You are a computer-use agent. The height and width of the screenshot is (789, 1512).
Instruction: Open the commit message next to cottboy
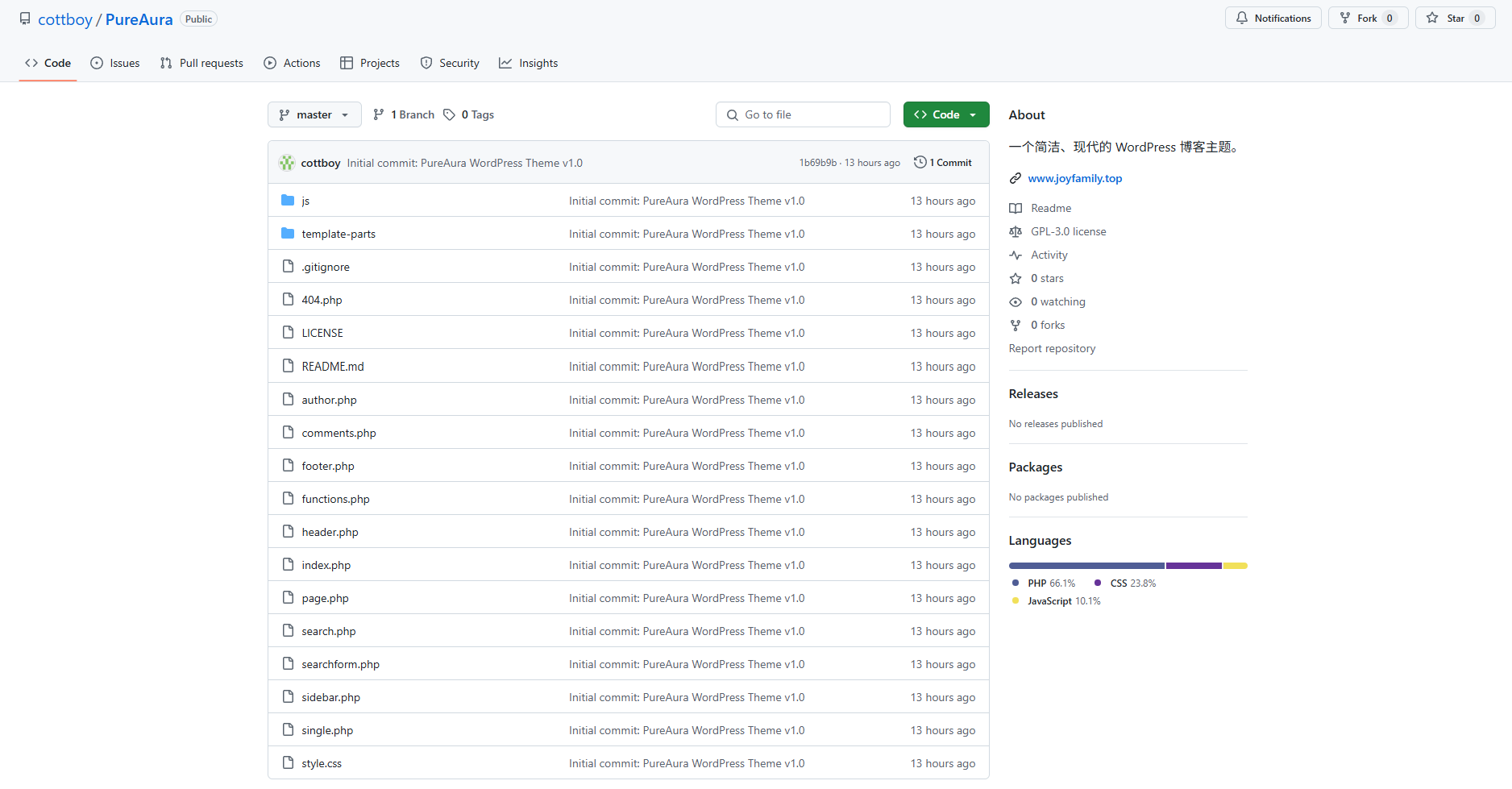464,163
